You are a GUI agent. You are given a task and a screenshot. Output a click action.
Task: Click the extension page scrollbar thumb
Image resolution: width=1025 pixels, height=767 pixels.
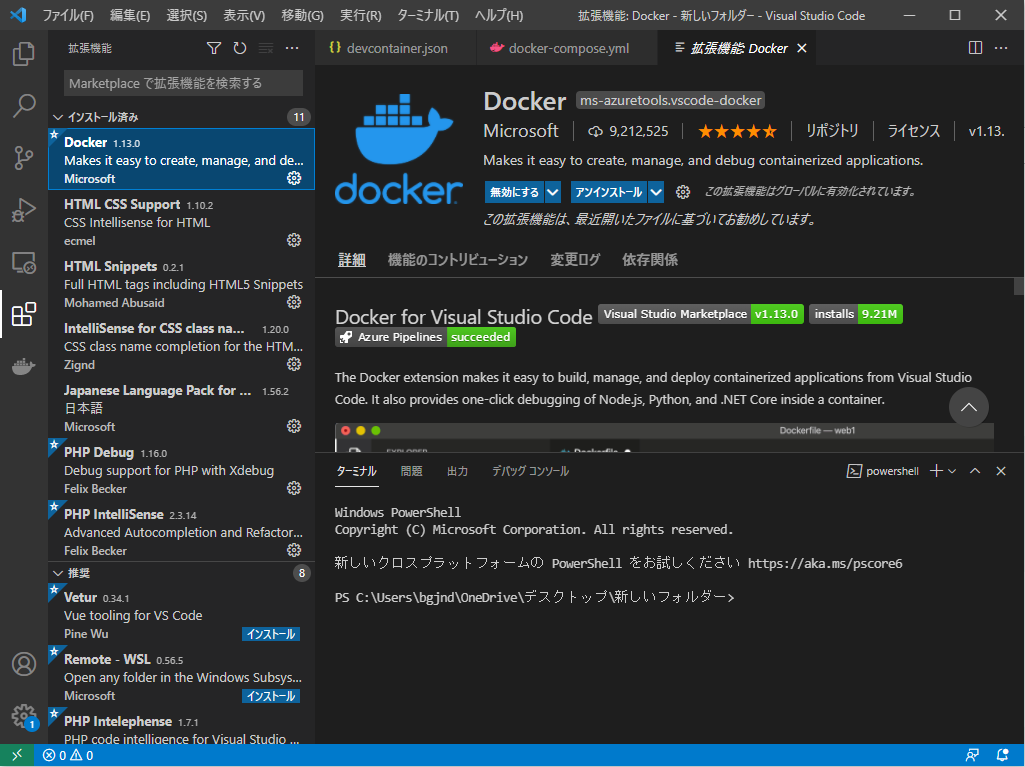tap(1018, 286)
